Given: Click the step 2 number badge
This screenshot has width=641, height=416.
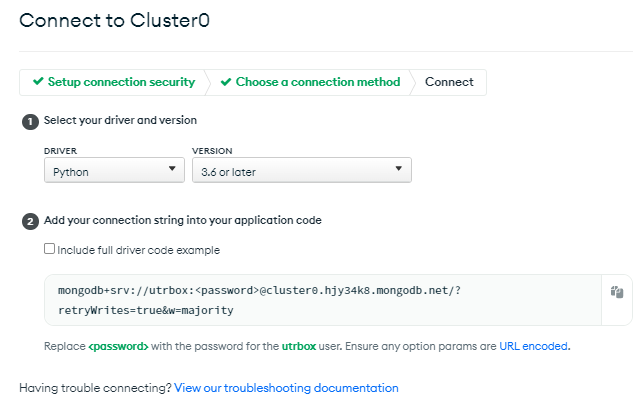Looking at the screenshot, I should click(30, 221).
